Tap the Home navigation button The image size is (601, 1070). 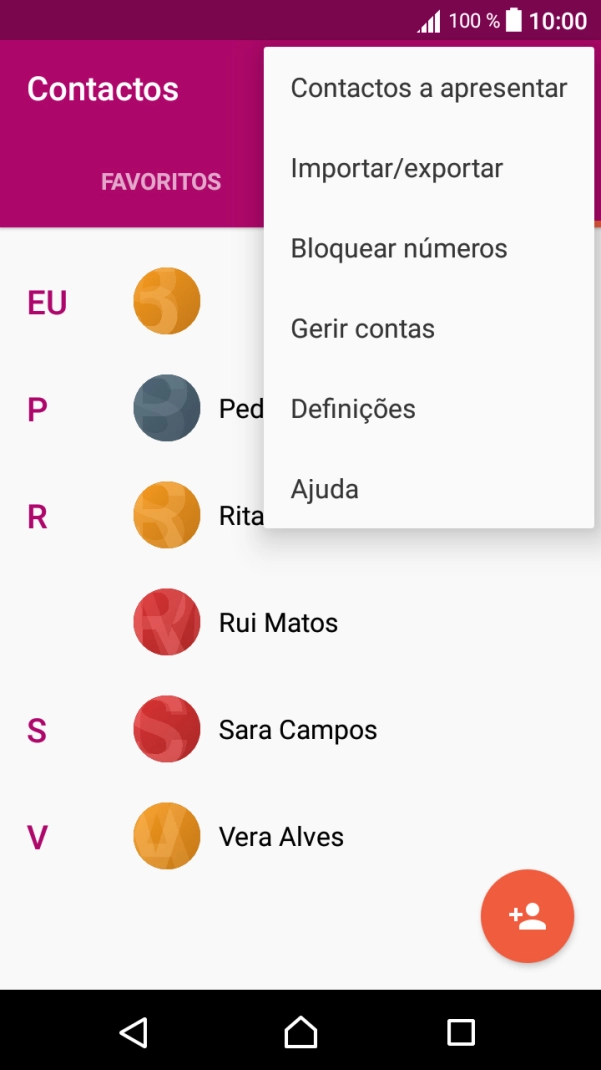click(x=300, y=1030)
